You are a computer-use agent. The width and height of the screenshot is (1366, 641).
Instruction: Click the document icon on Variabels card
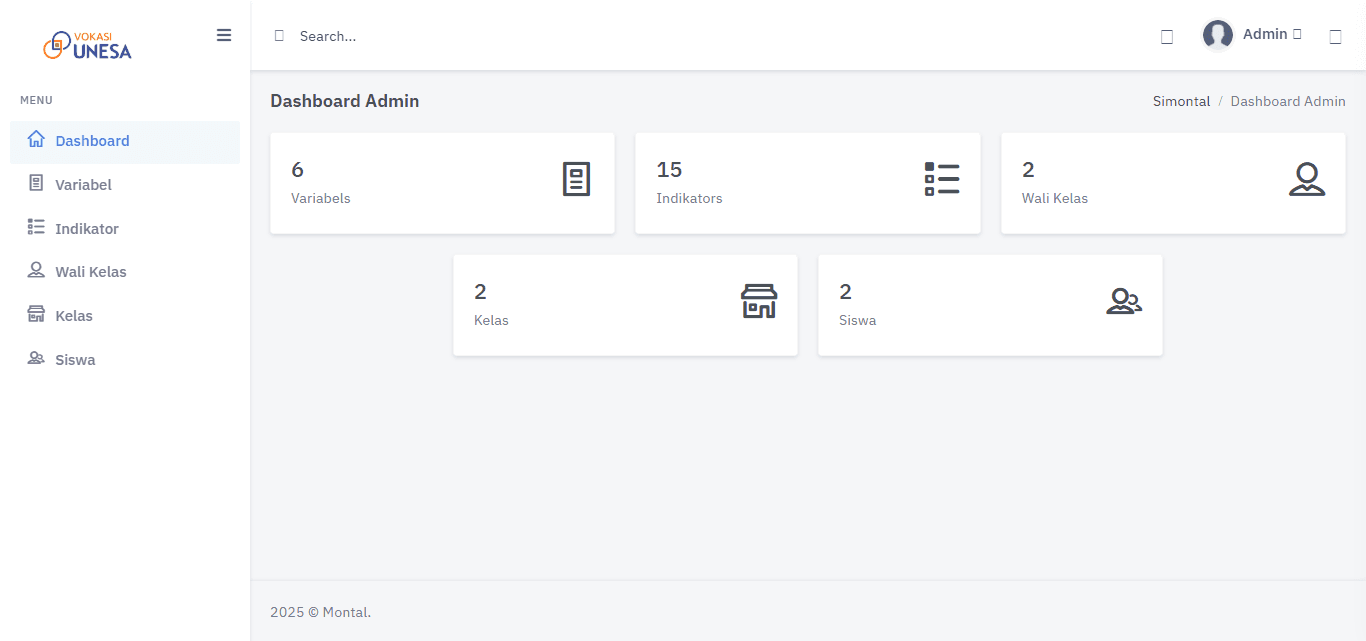576,179
